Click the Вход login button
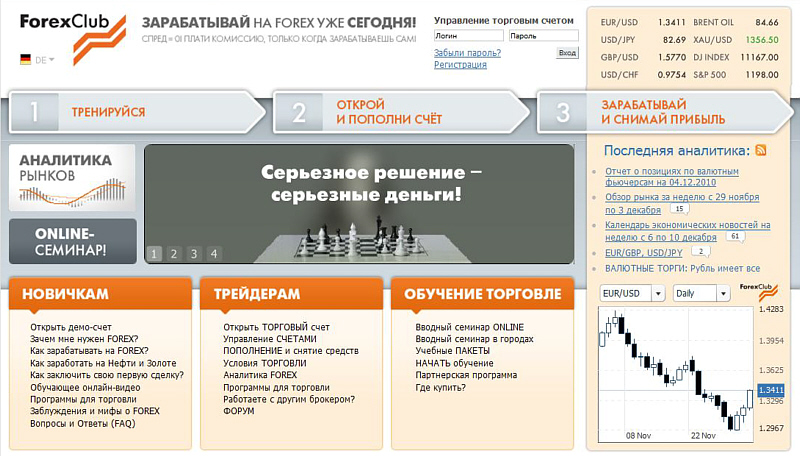Screen dimensions: 800x456 (567, 53)
